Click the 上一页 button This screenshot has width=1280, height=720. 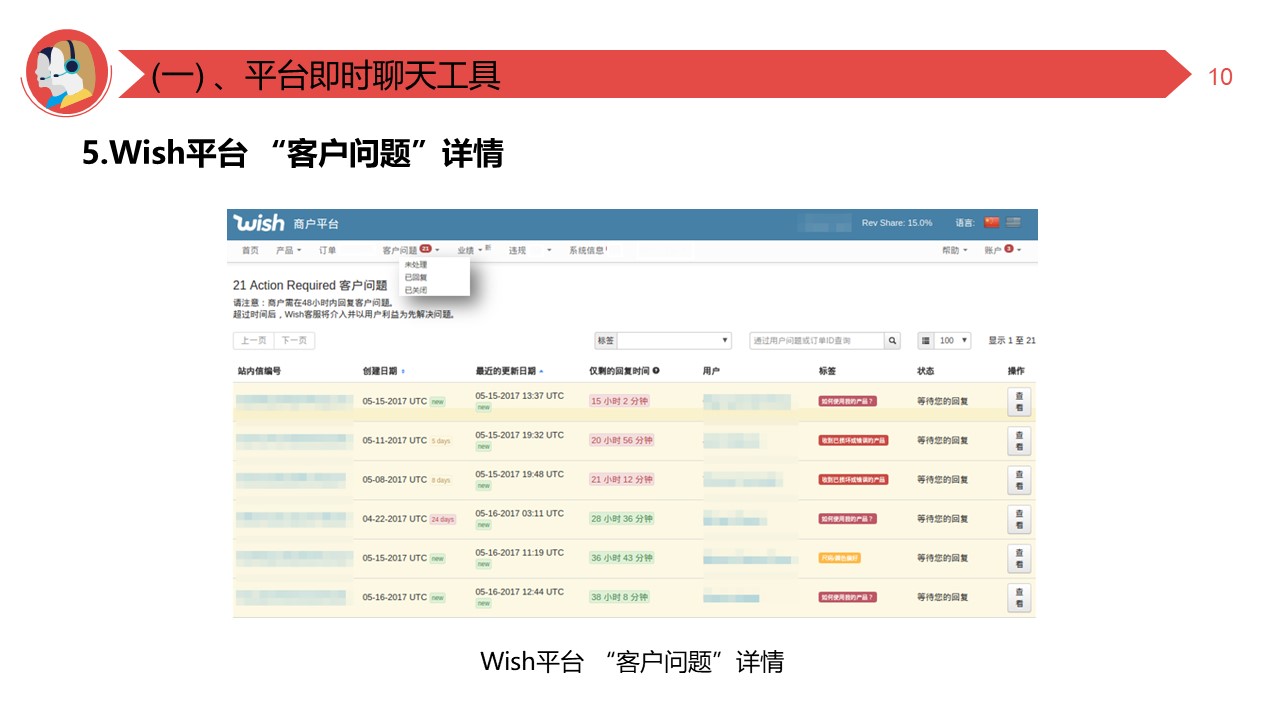pyautogui.click(x=253, y=341)
